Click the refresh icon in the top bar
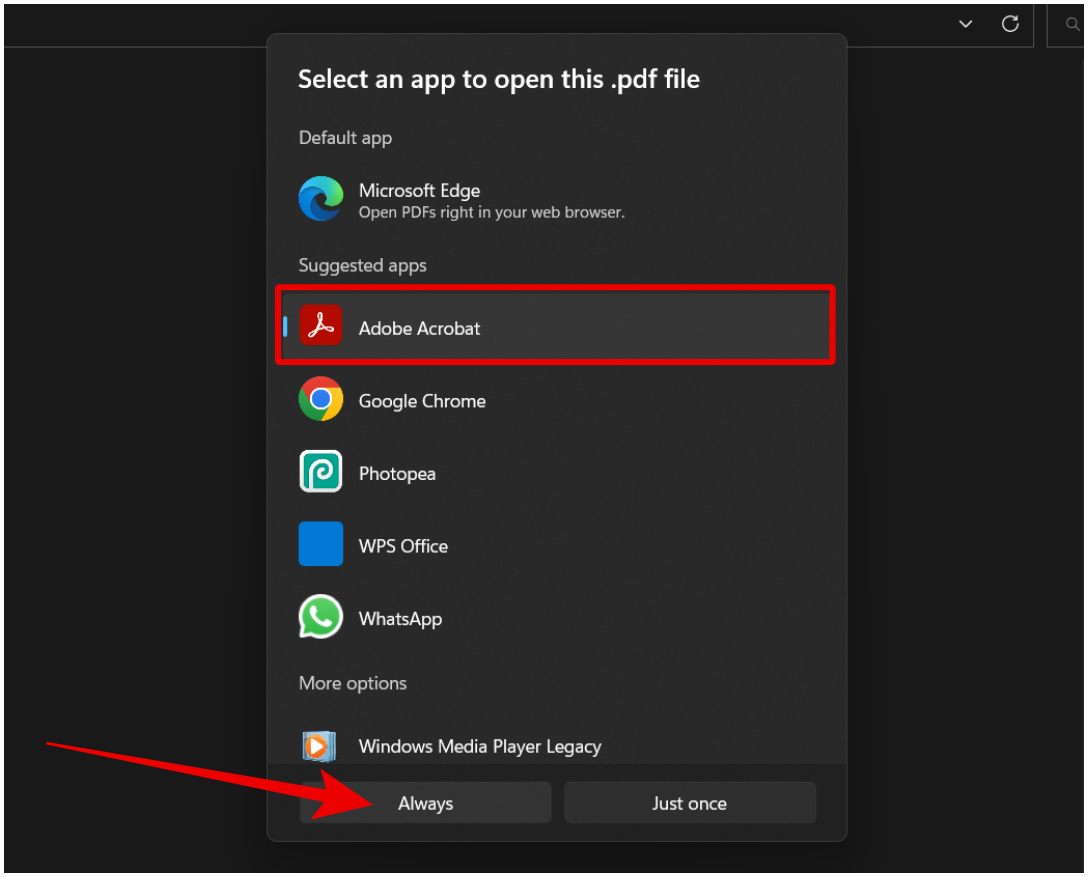The width and height of the screenshot is (1088, 877). 1010,24
